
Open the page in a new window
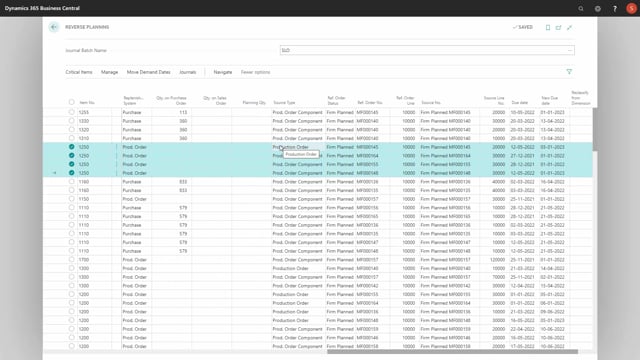(558, 27)
